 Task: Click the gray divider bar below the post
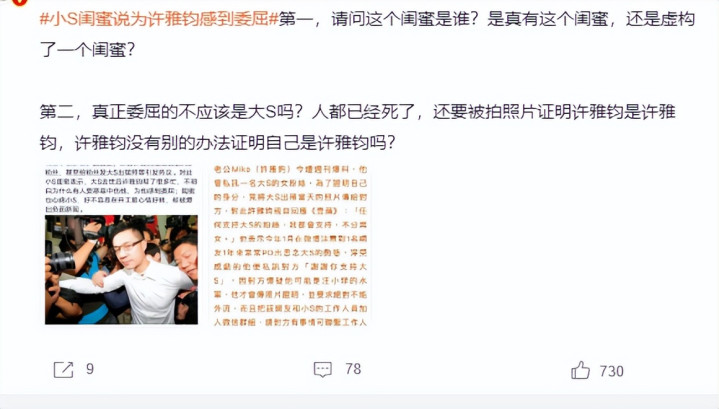click(360, 401)
